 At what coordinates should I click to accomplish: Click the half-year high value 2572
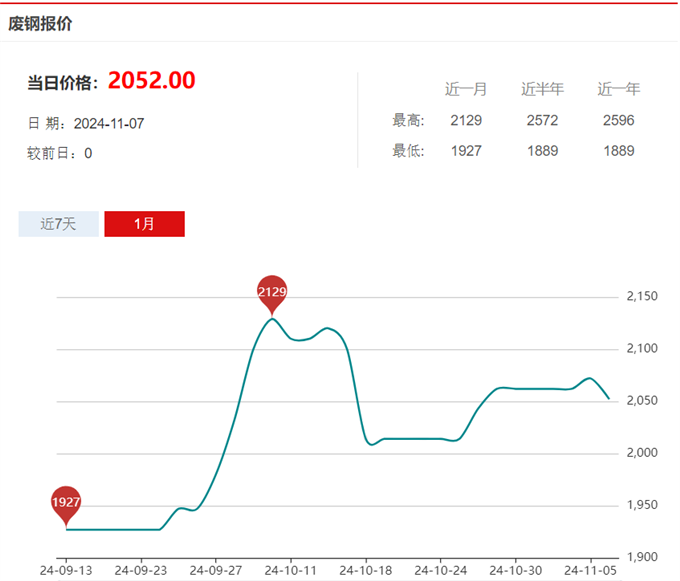pyautogui.click(x=542, y=121)
